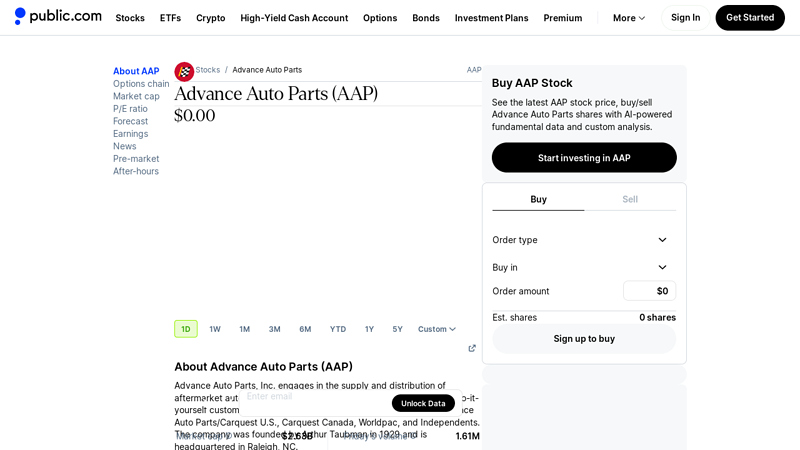Switch to the Sell tab
The height and width of the screenshot is (450, 800).
pyautogui.click(x=630, y=199)
